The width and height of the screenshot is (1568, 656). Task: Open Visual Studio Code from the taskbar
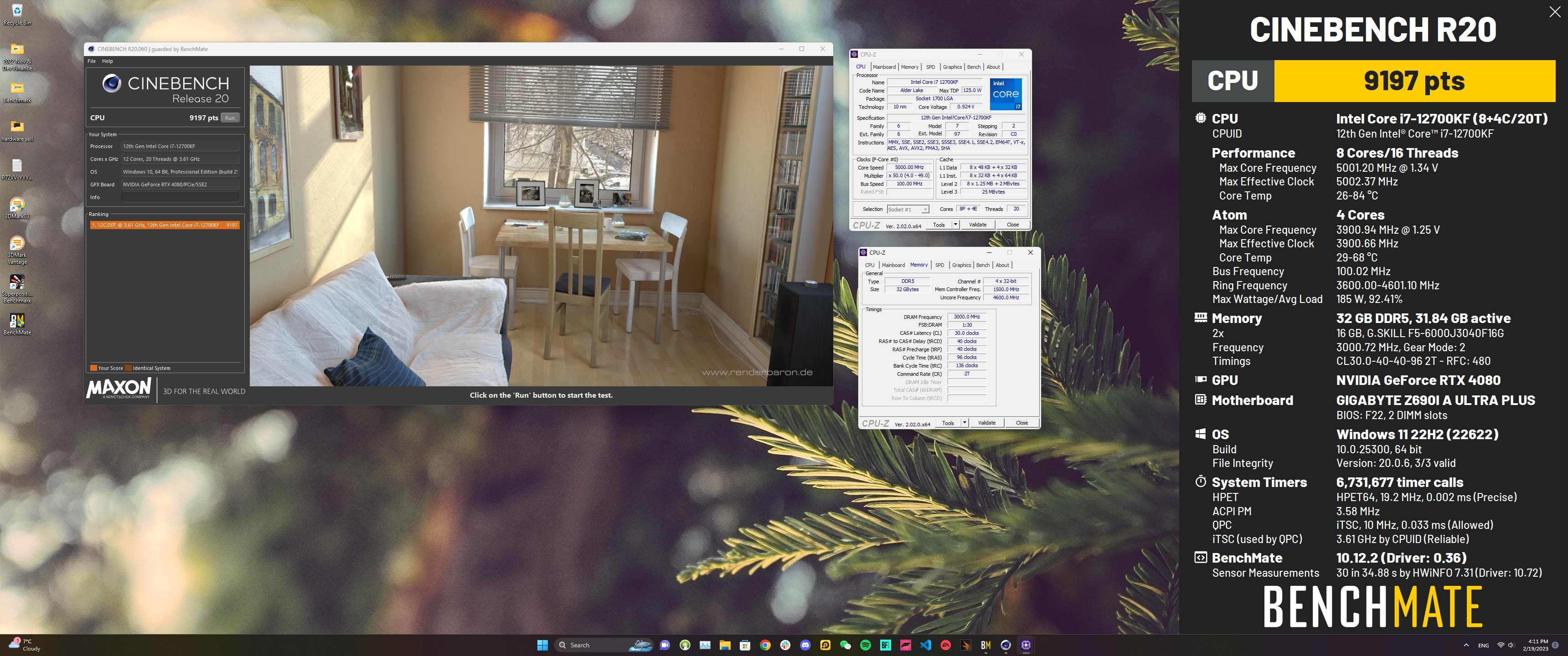926,645
